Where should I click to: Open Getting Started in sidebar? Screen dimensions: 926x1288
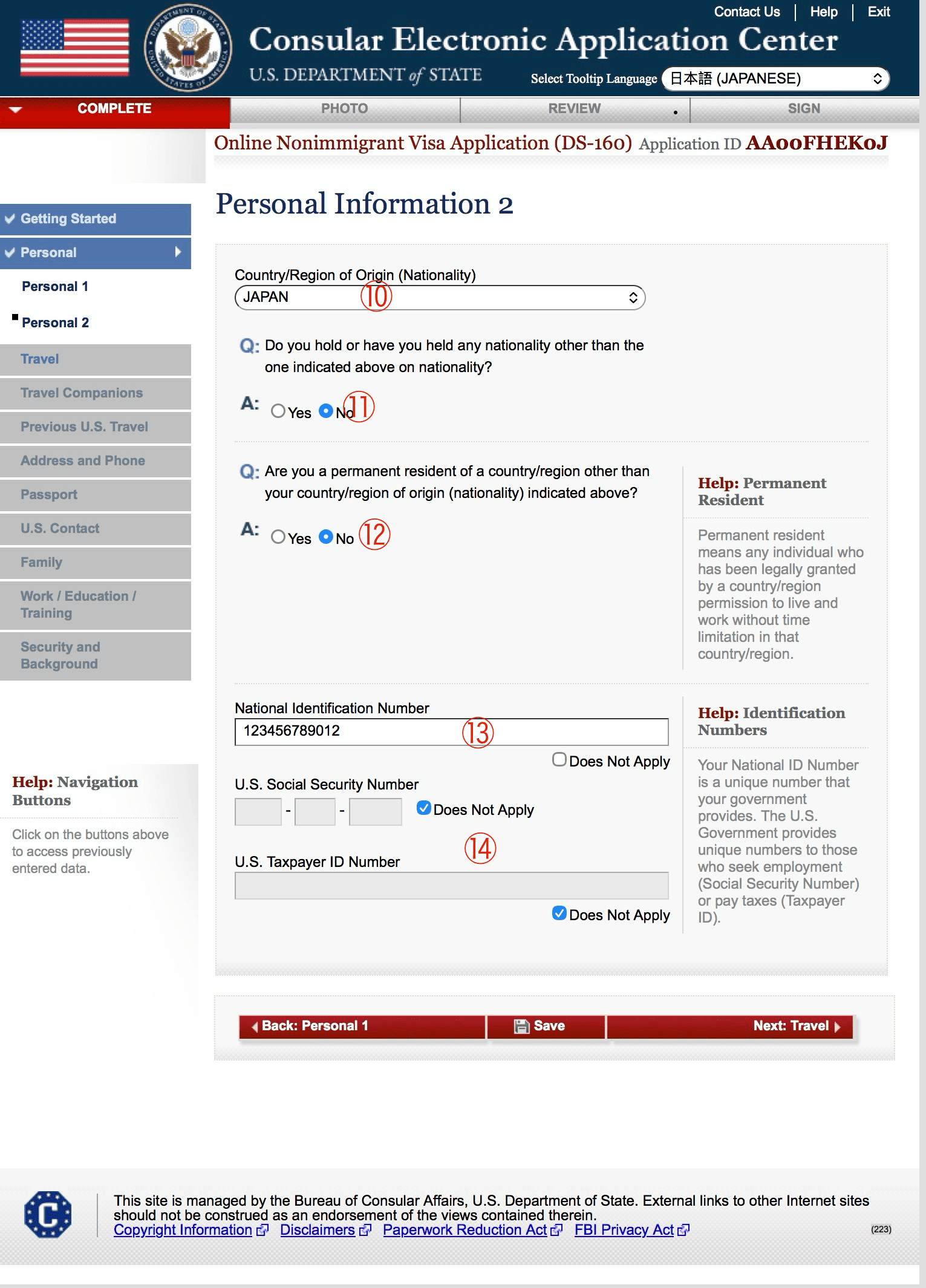[x=96, y=219]
